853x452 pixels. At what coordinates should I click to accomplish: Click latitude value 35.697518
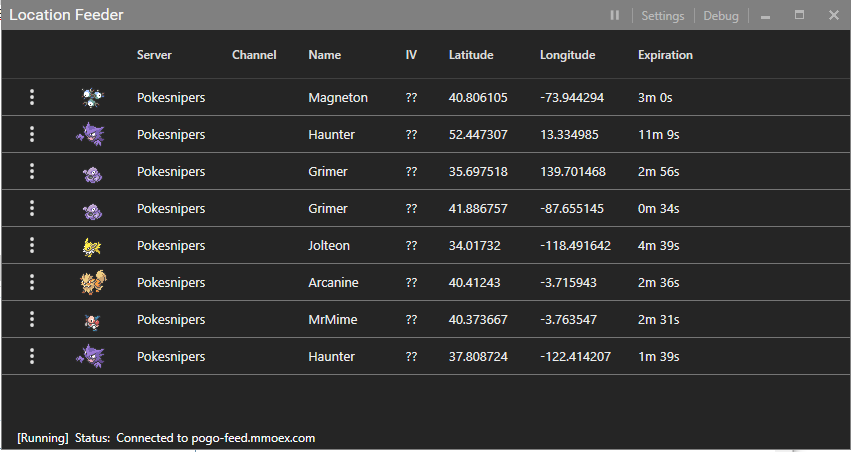pos(478,172)
